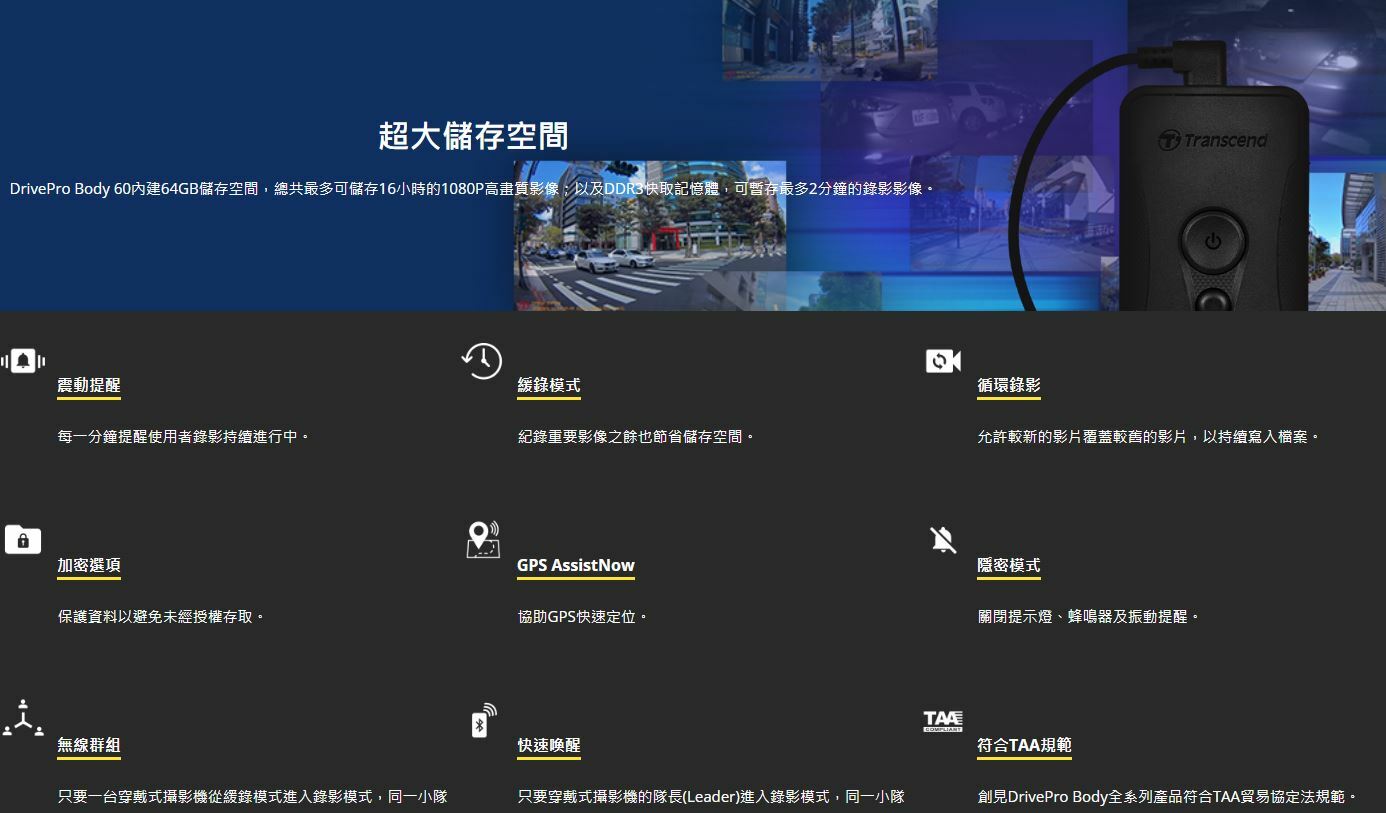Click the 緩錄模式 heading
Image resolution: width=1386 pixels, height=813 pixels.
549,385
